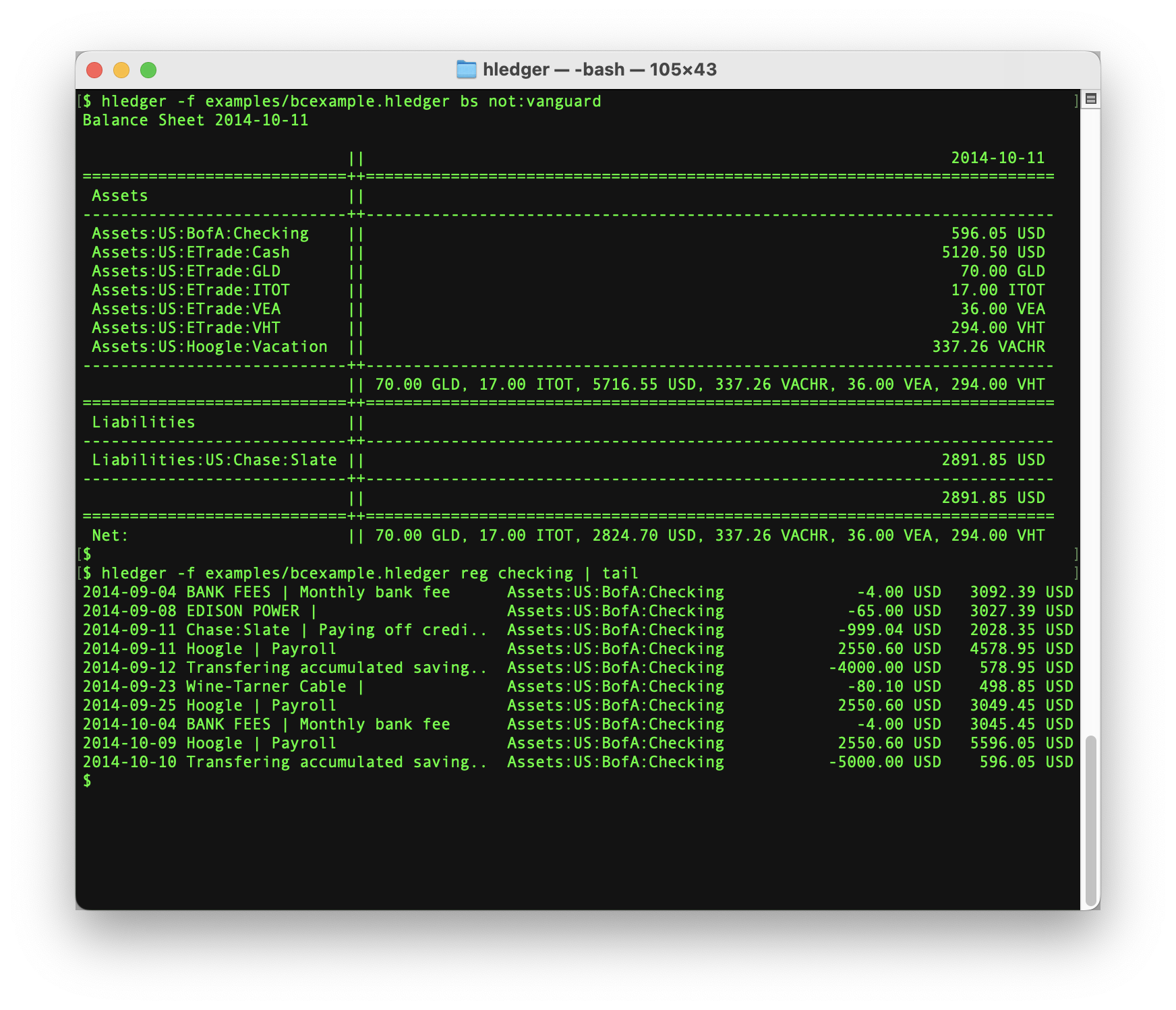This screenshot has width=1176, height=1010.
Task: Zoom the window using the green button
Action: tap(148, 70)
